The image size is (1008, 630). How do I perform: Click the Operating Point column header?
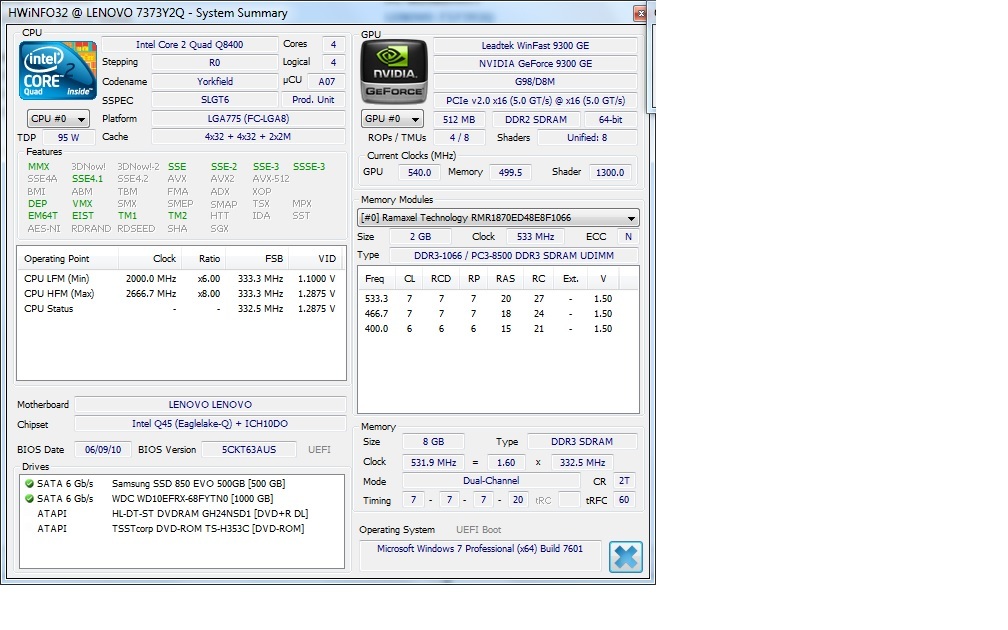[68, 258]
